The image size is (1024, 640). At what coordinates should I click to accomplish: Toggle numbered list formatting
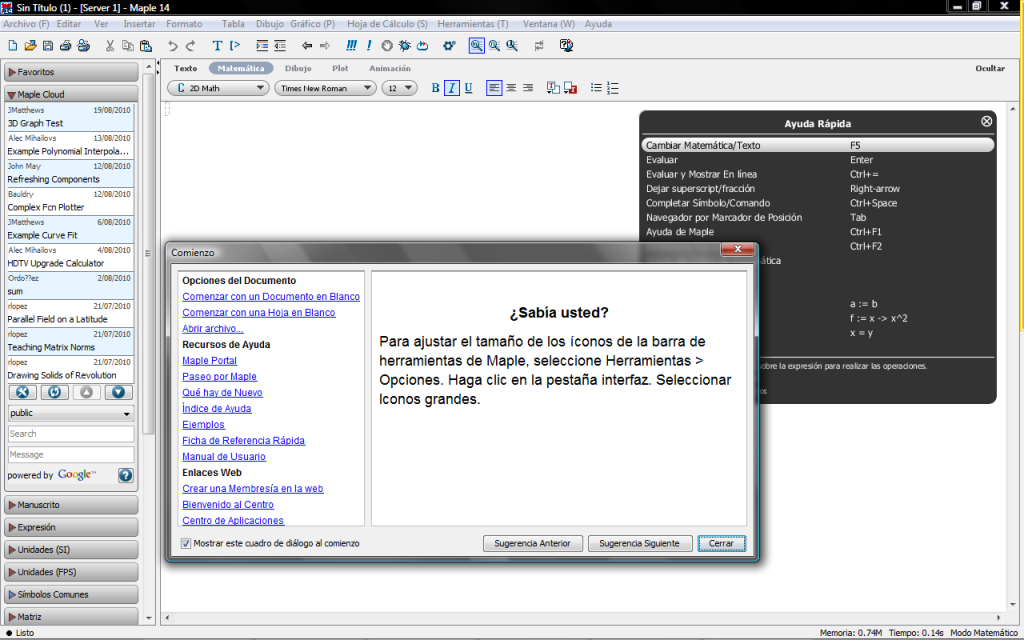pos(613,88)
